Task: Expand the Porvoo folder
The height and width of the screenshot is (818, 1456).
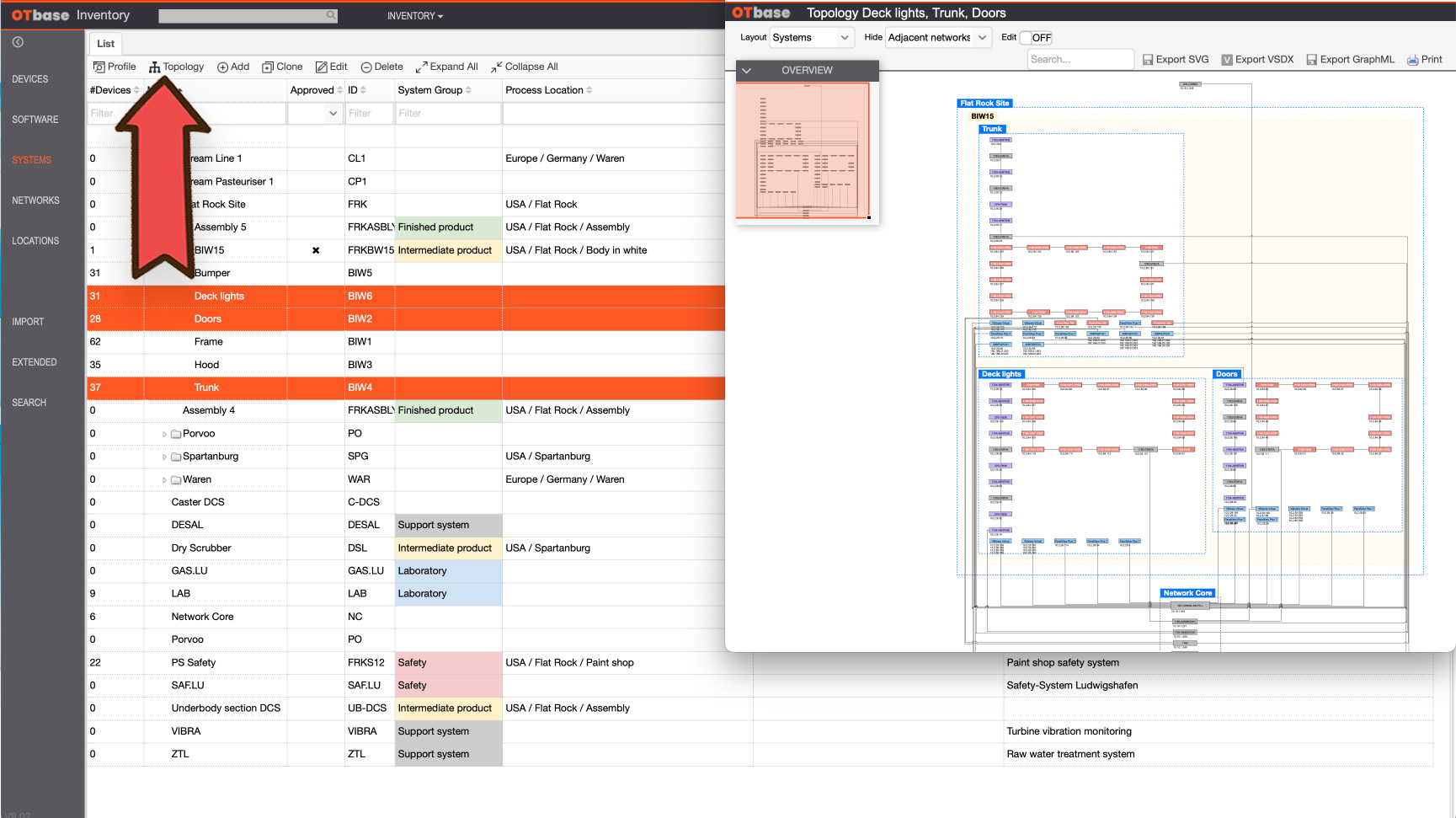Action: click(x=164, y=434)
